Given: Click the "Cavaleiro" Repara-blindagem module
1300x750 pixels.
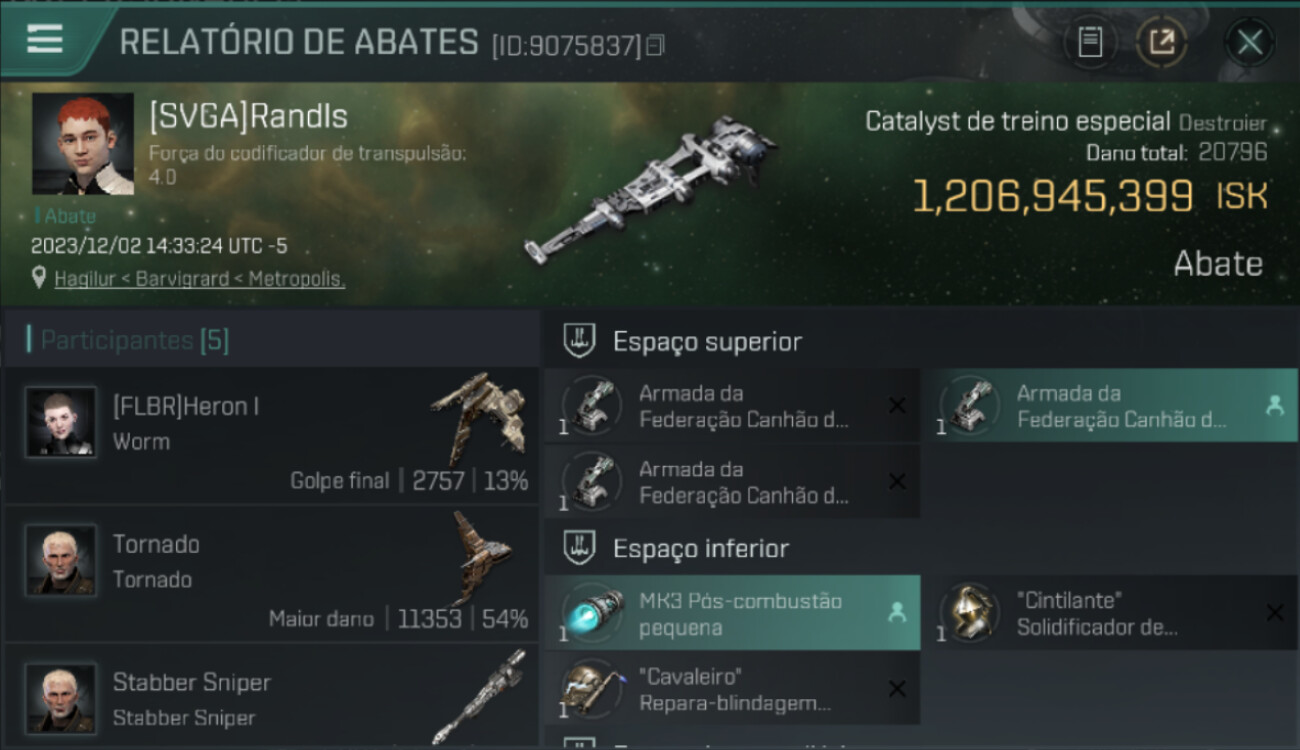Looking at the screenshot, I should click(x=732, y=690).
